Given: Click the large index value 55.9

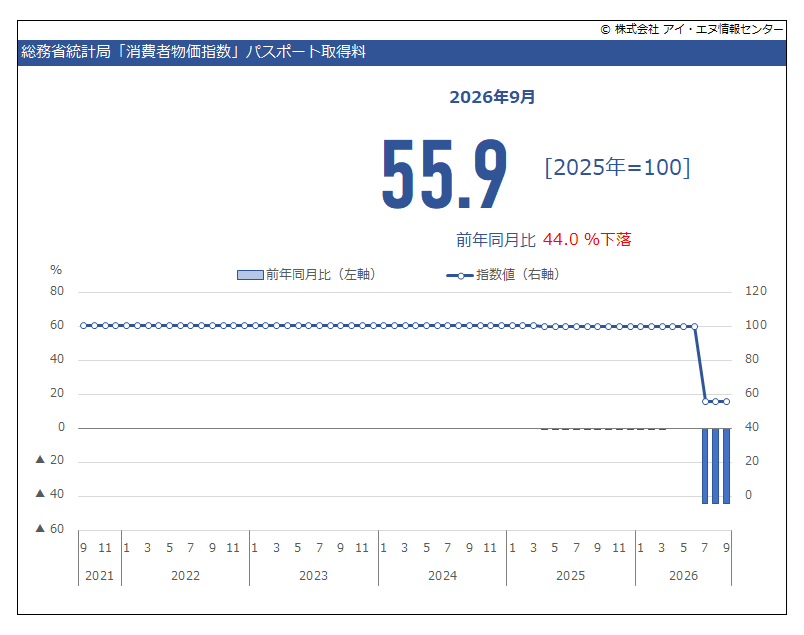Looking at the screenshot, I should click(x=445, y=173).
